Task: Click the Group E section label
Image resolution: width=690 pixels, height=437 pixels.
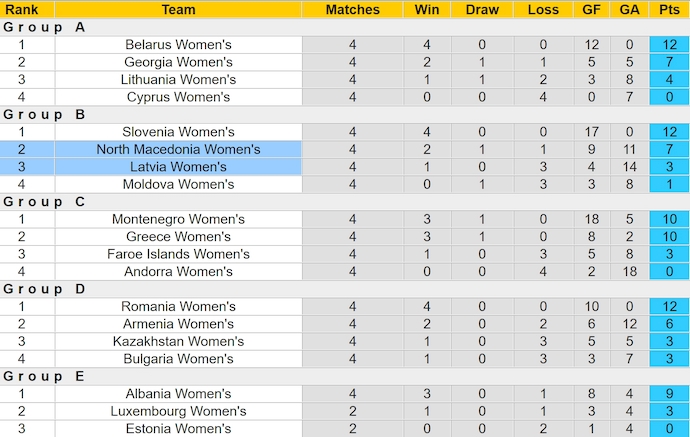Action: 44,376
